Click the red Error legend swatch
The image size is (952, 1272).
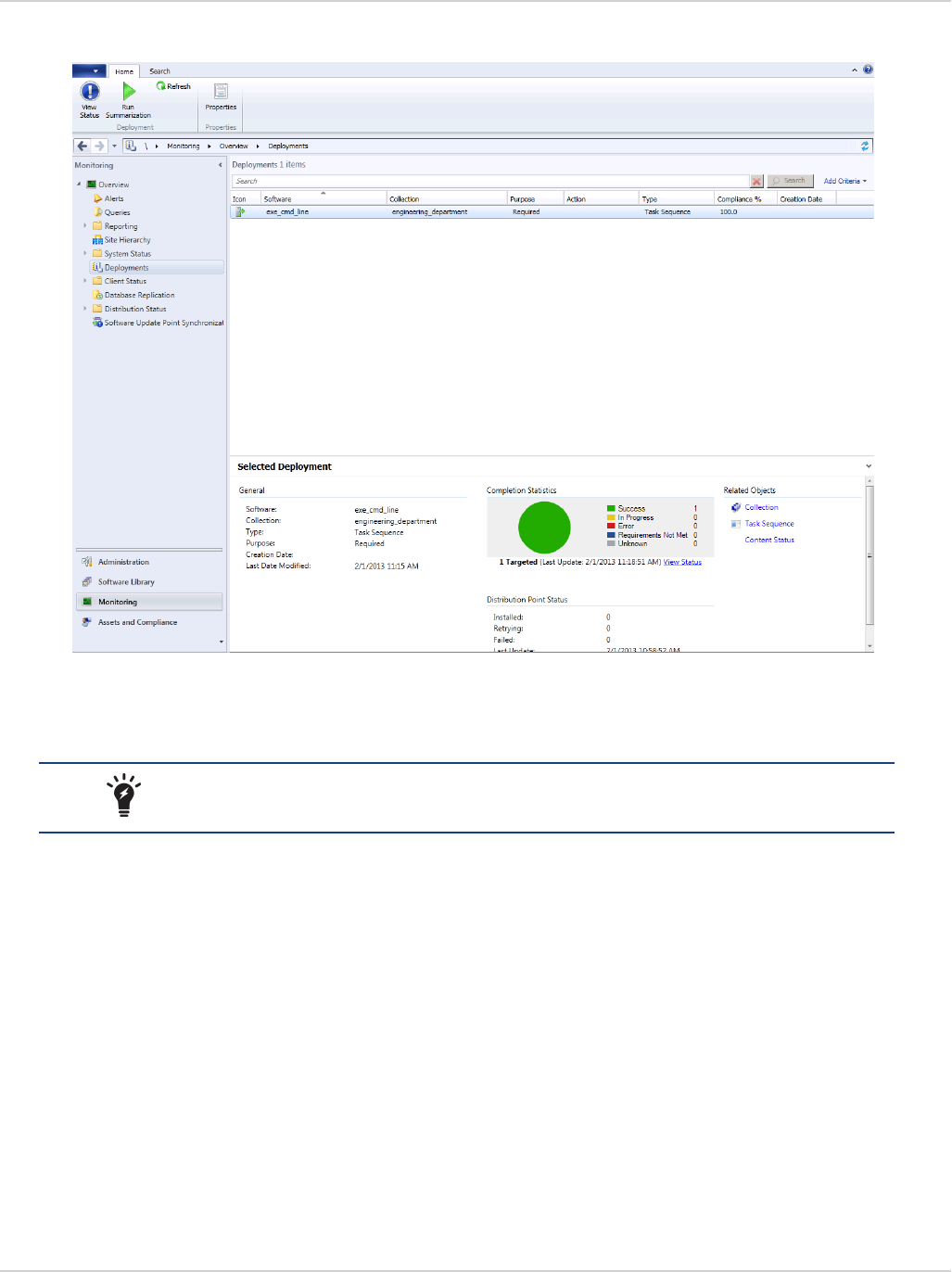[x=611, y=526]
